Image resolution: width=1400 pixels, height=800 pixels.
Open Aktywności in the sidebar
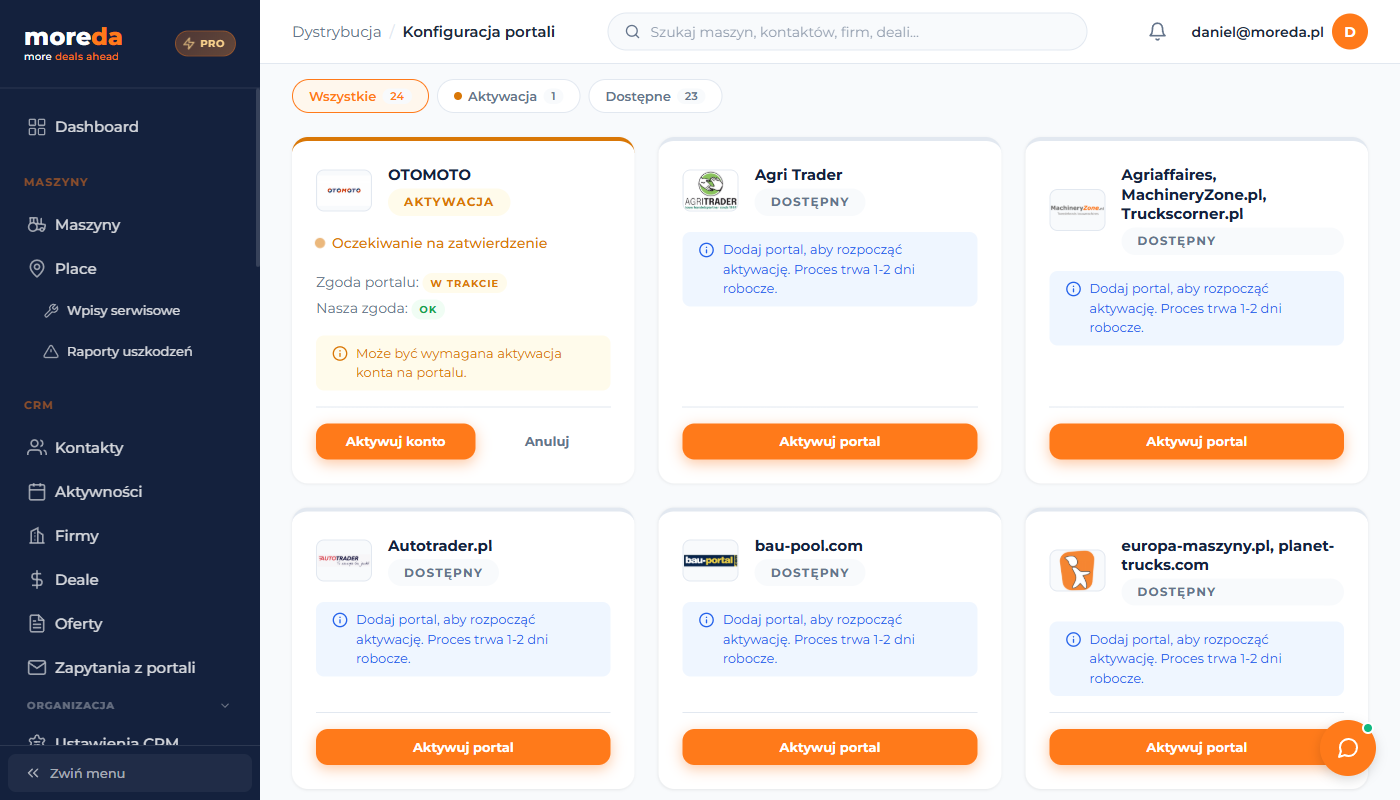point(98,492)
